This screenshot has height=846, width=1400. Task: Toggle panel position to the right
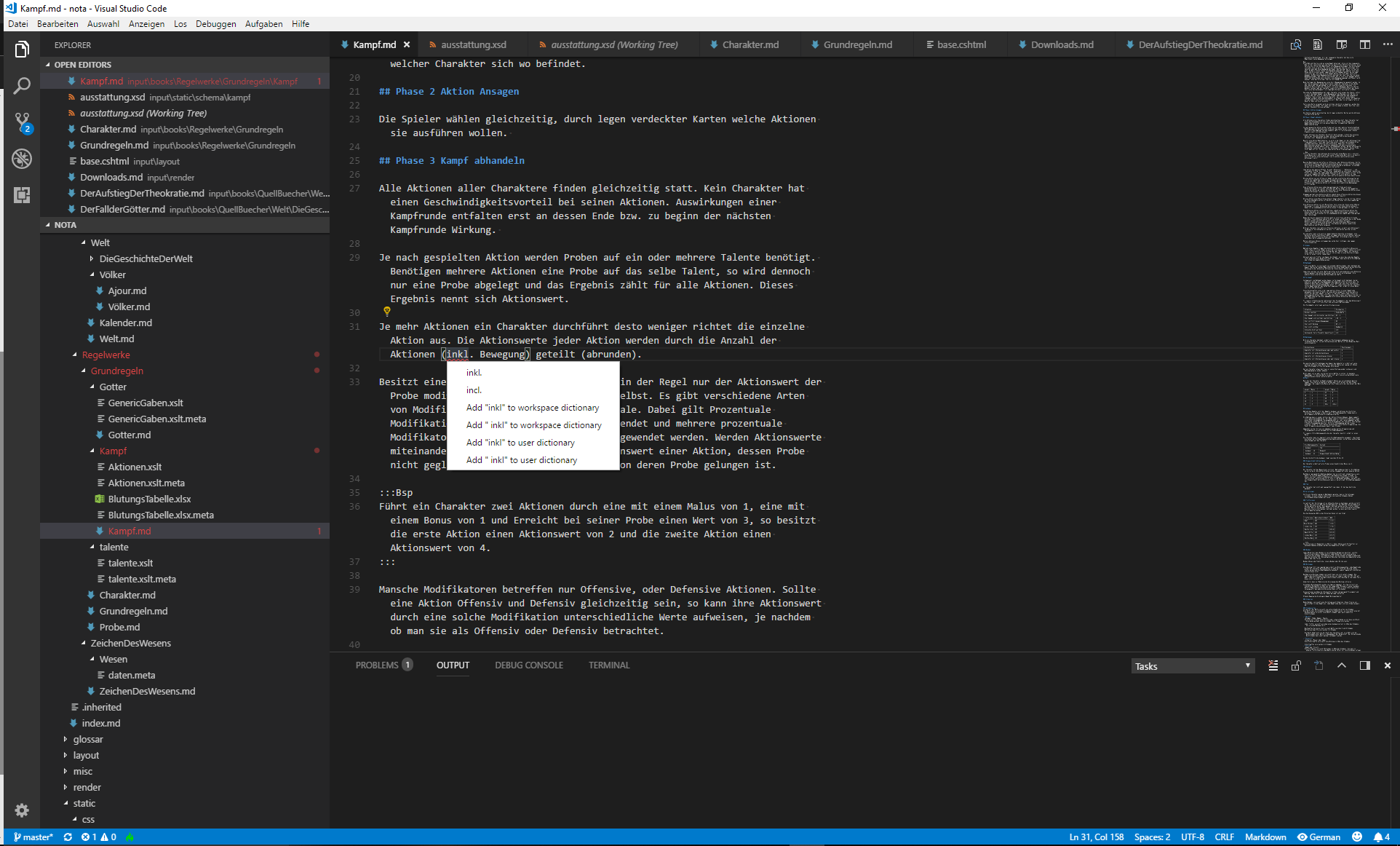(1365, 665)
